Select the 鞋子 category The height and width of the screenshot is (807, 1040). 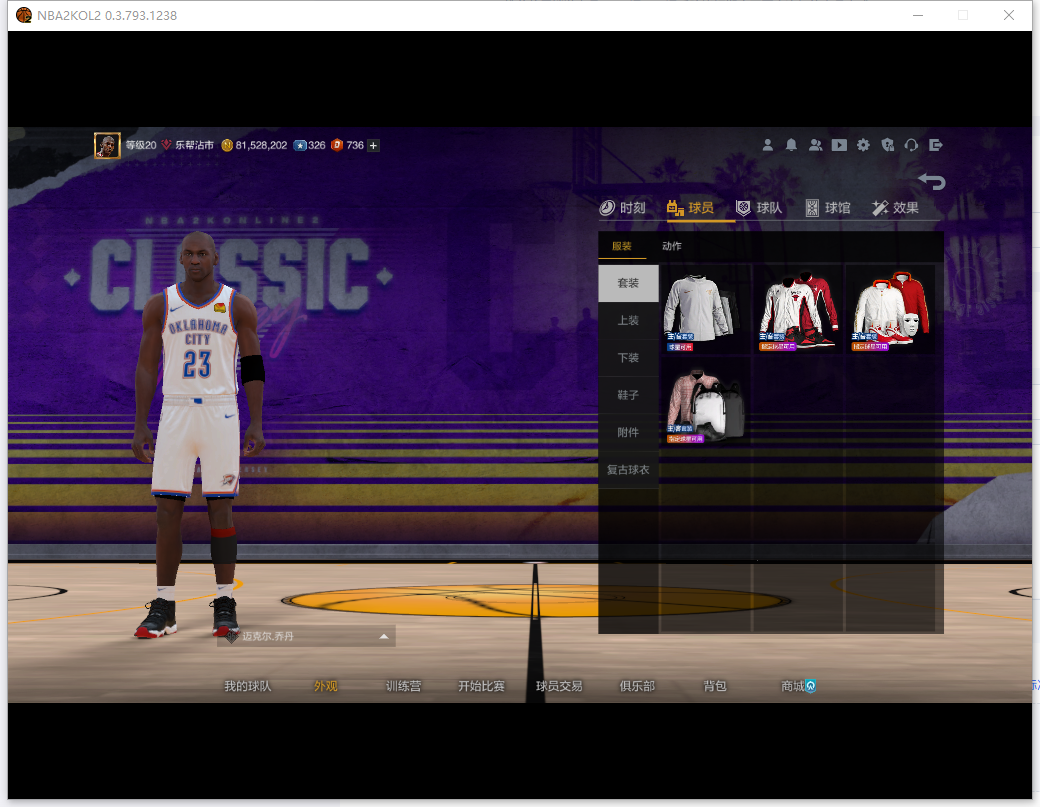[x=628, y=395]
